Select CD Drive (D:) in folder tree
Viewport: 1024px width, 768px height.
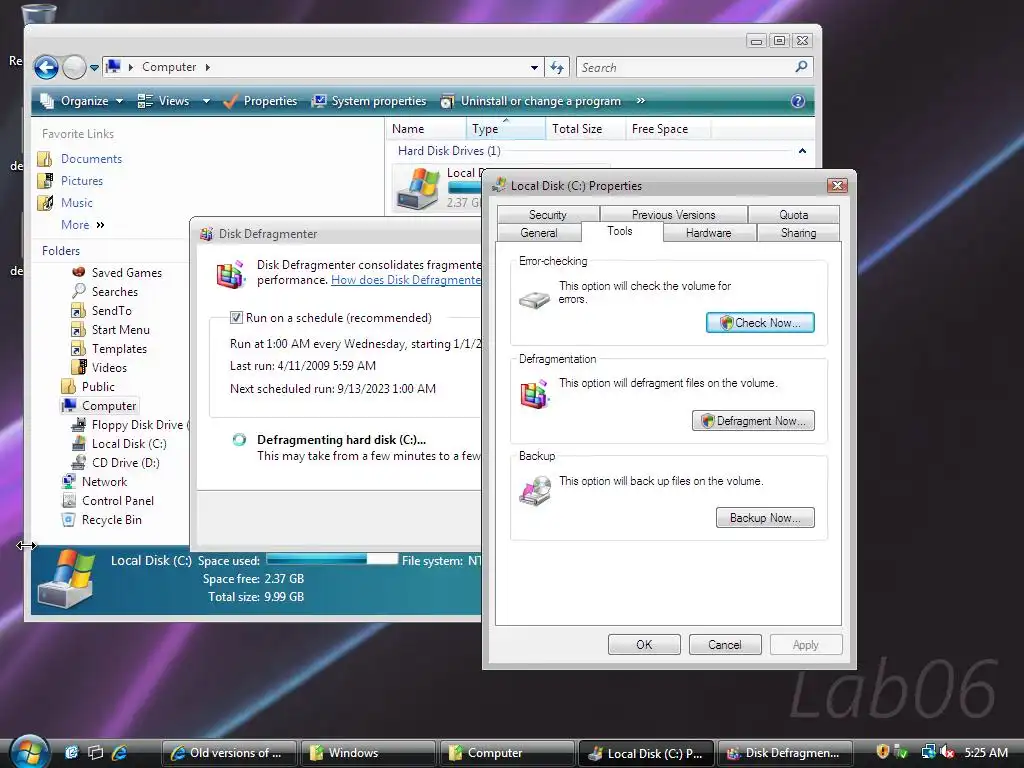pyautogui.click(x=125, y=463)
